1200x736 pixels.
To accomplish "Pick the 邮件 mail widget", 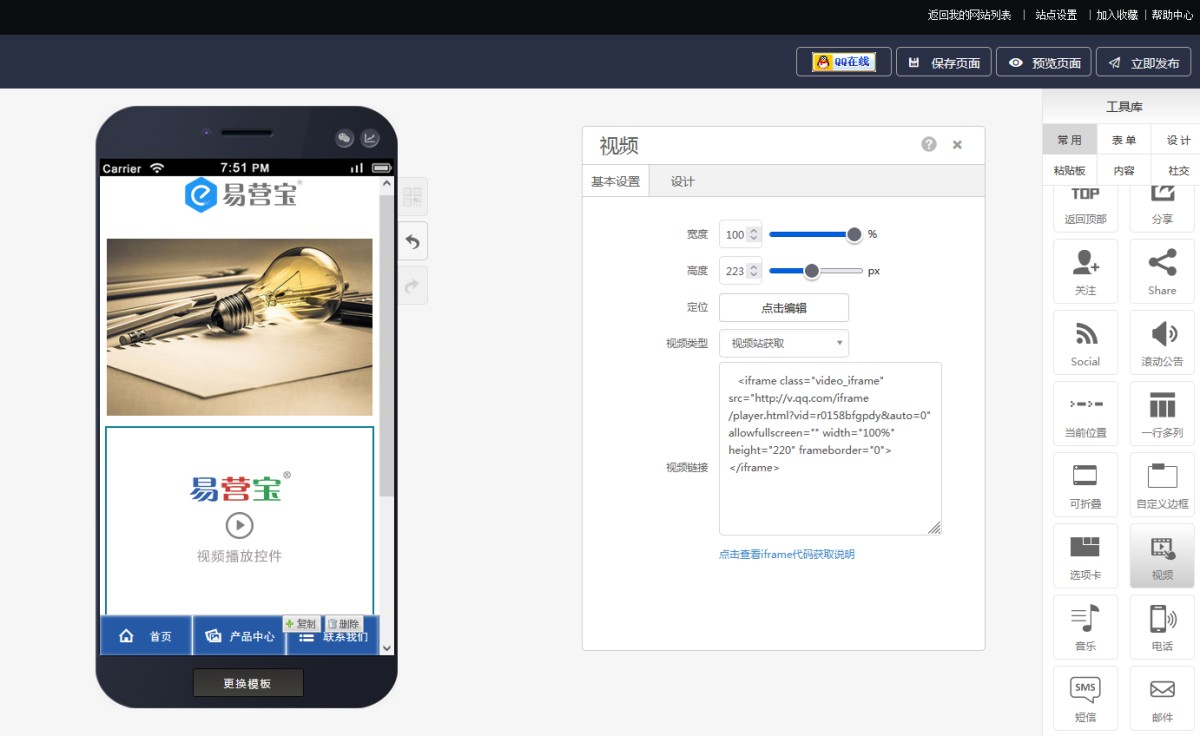I will pos(1162,697).
